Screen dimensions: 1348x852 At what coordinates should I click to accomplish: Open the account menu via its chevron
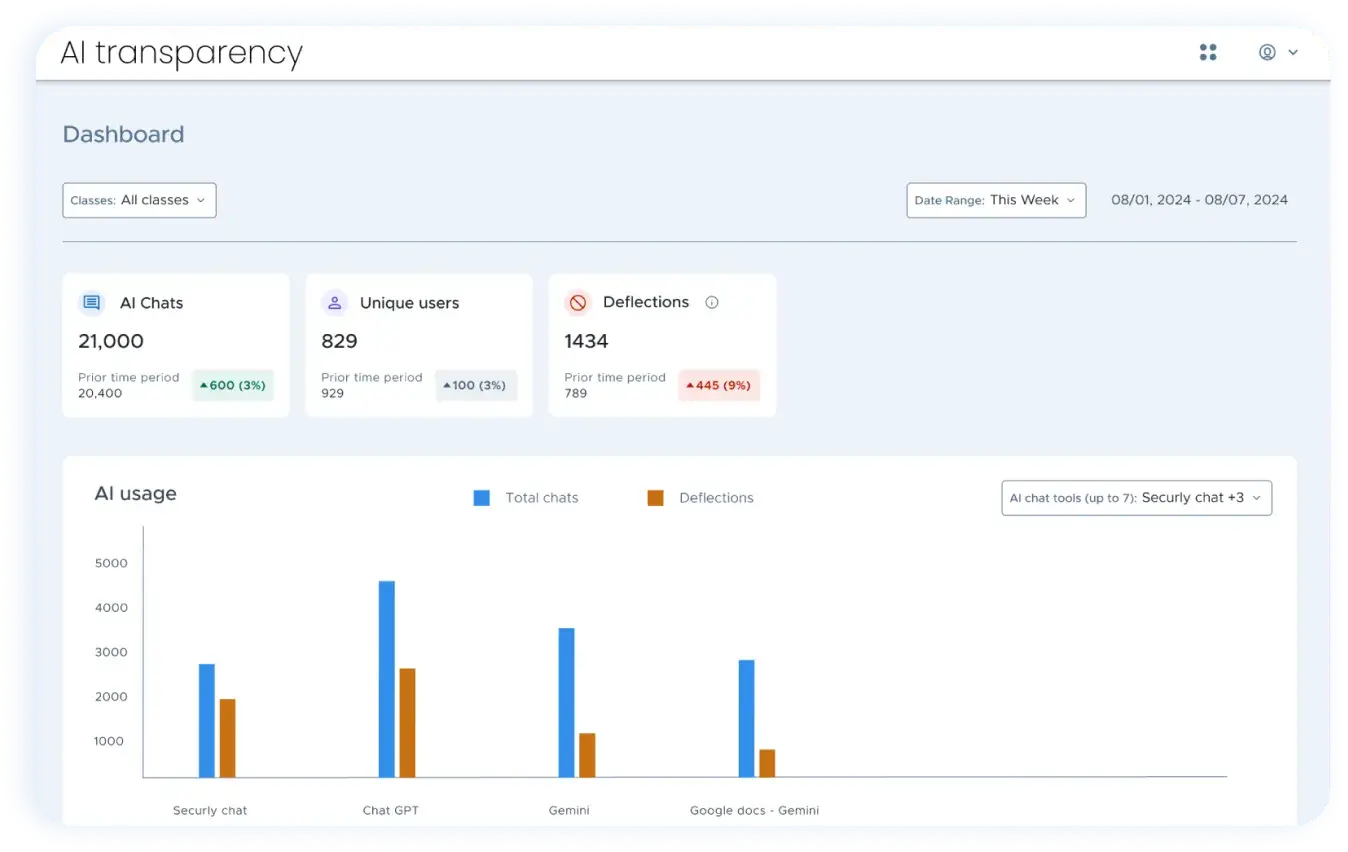(x=1291, y=52)
